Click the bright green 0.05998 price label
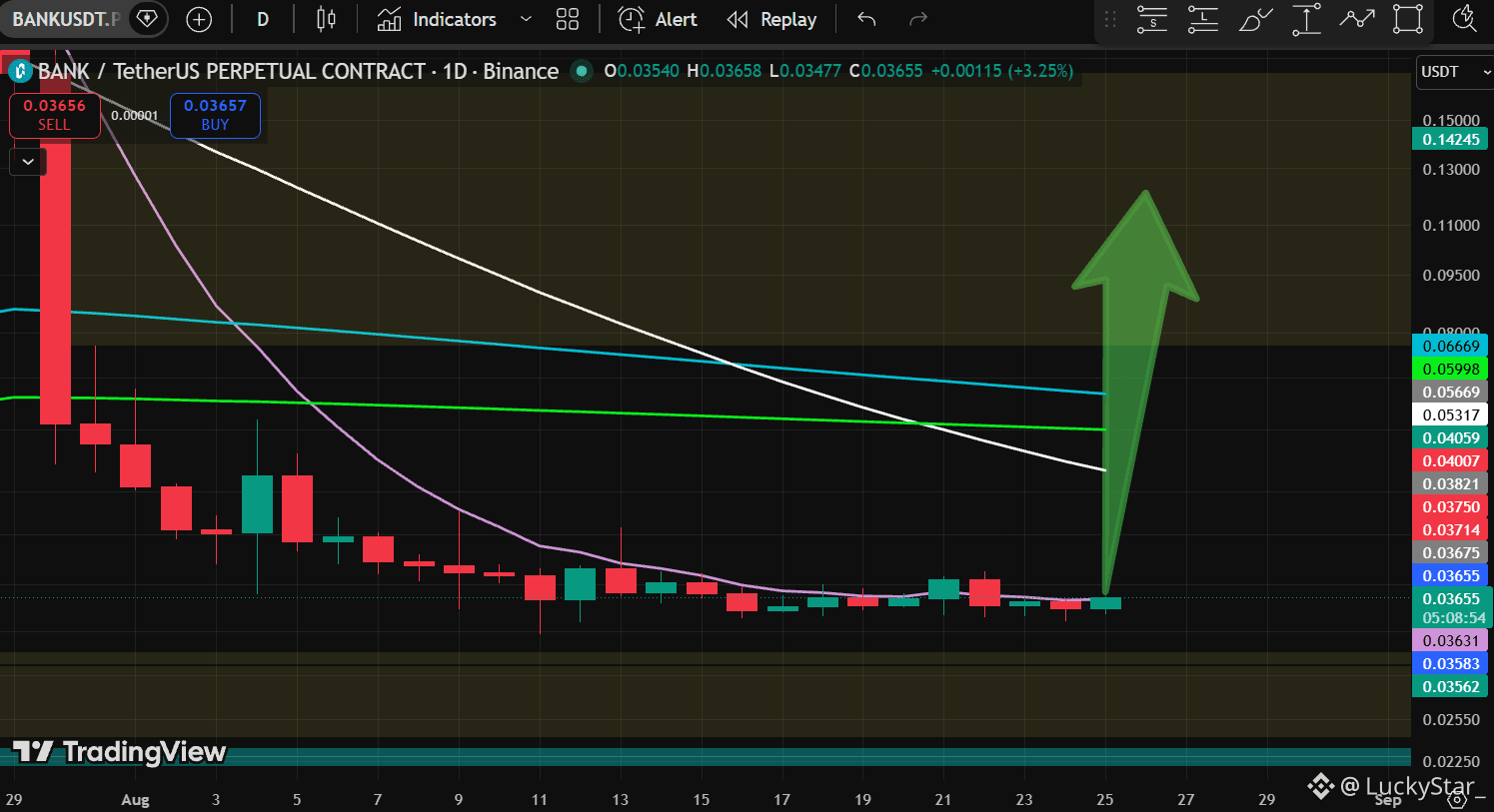 pyautogui.click(x=1451, y=370)
